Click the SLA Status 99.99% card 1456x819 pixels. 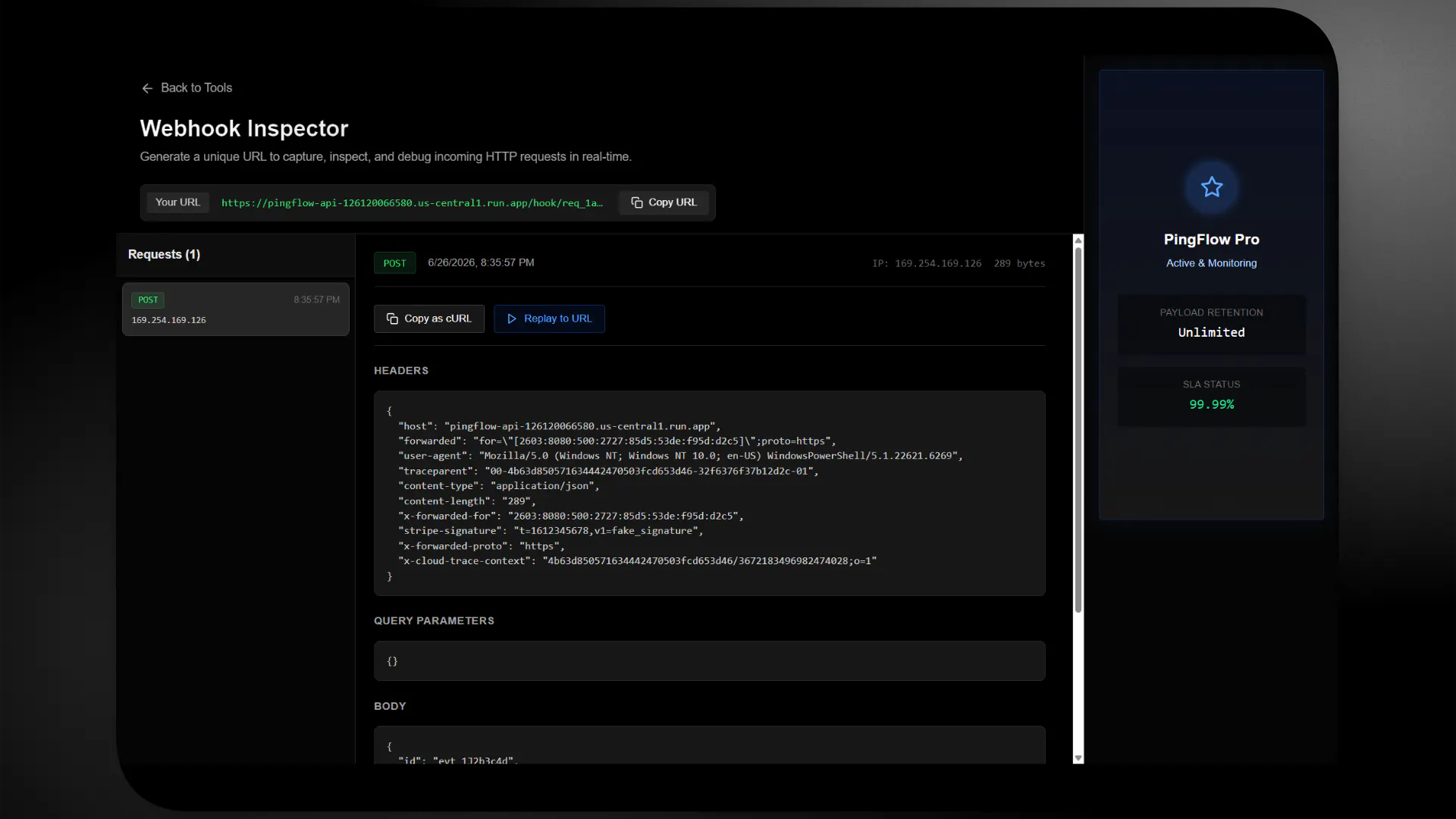tap(1212, 396)
